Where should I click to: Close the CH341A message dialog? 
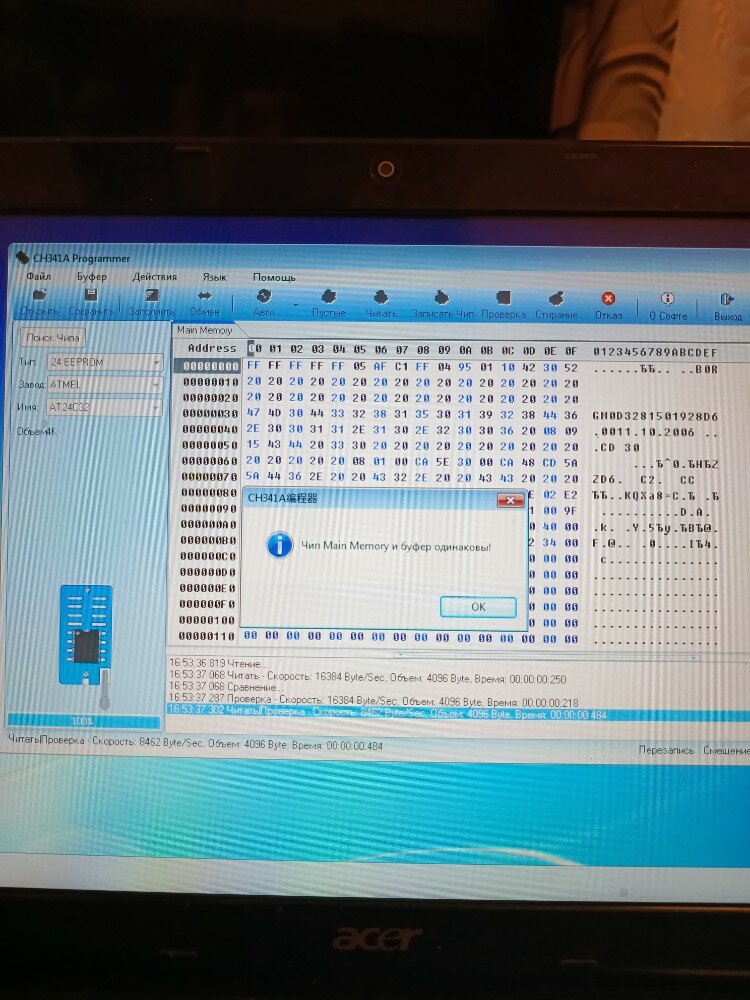[510, 501]
